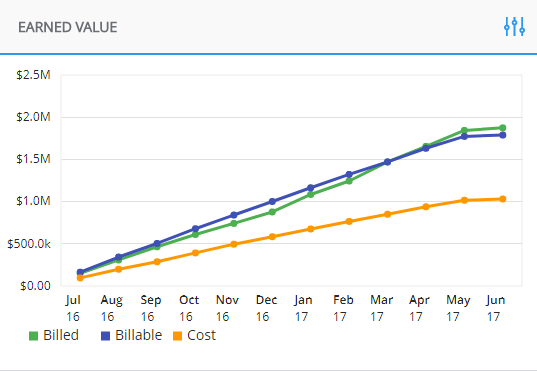This screenshot has width=537, height=371.
Task: Click the green Billed legend swatch
Action: pos(33,336)
